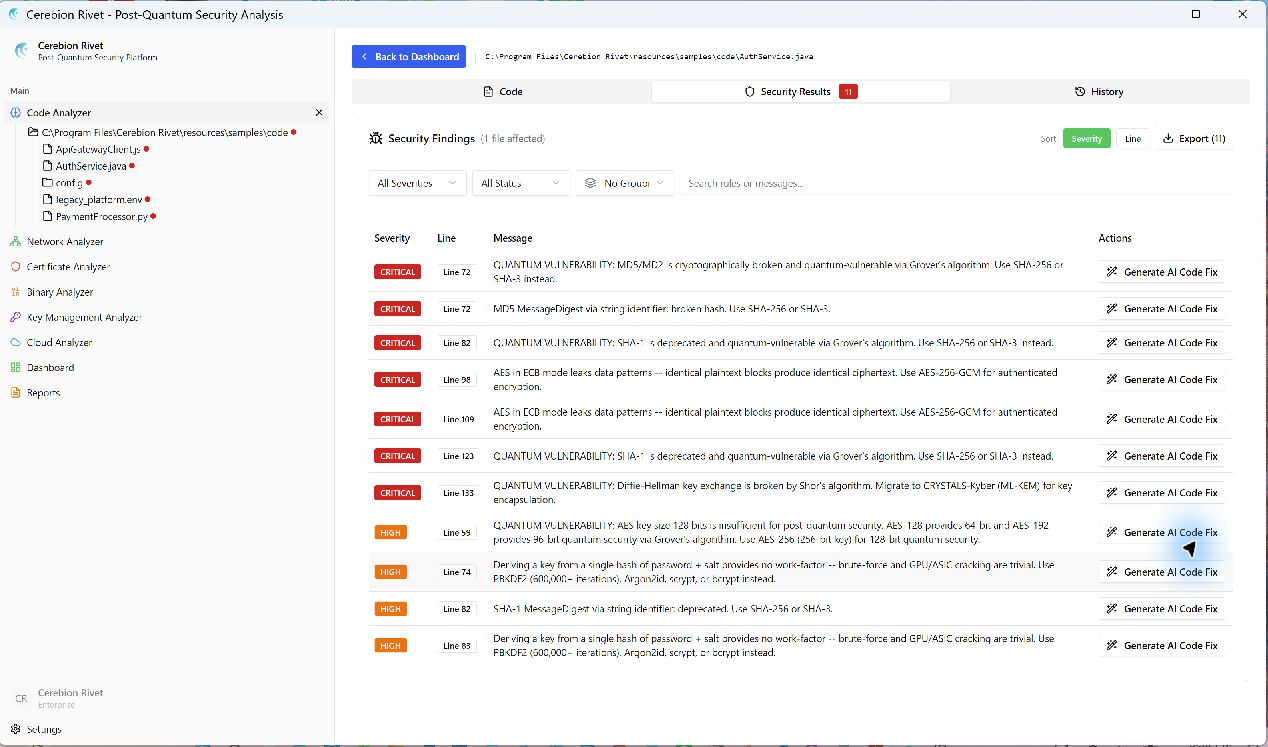Open the Reports document icon

pos(15,393)
